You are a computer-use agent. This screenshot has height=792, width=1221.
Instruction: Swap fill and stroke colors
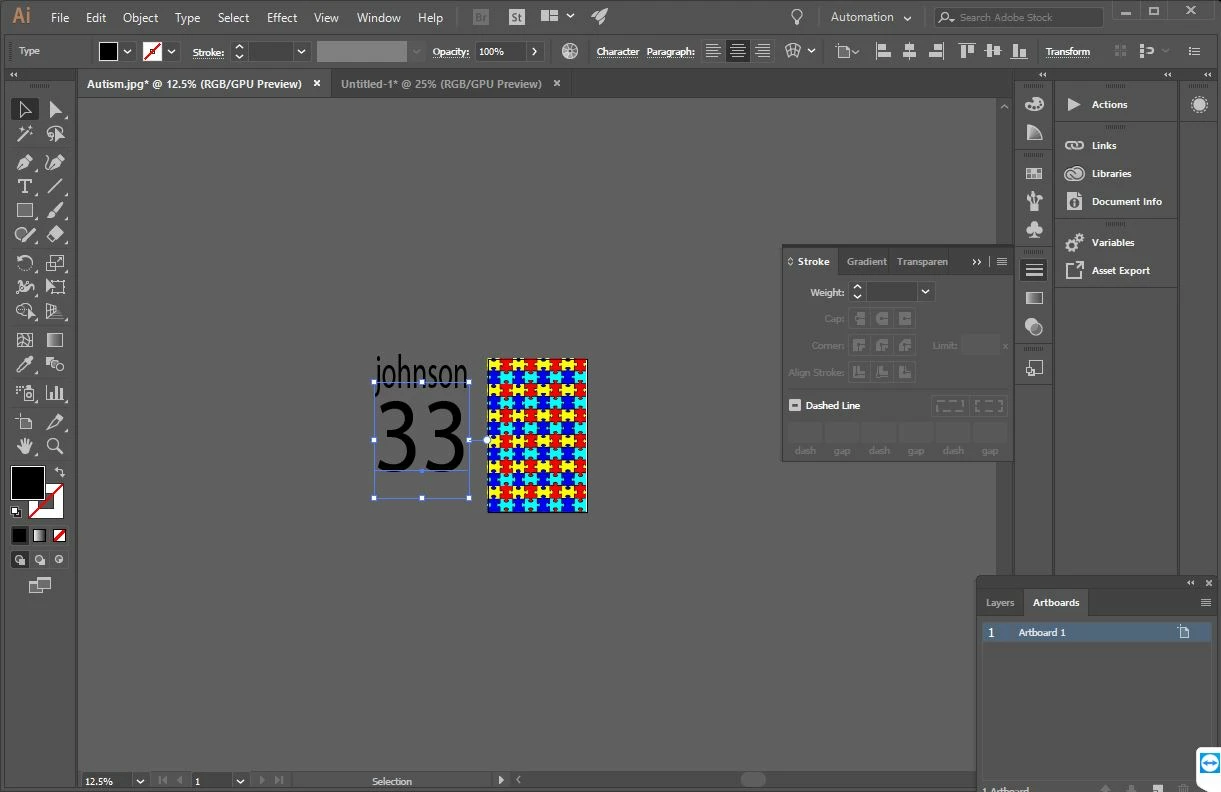(59, 472)
